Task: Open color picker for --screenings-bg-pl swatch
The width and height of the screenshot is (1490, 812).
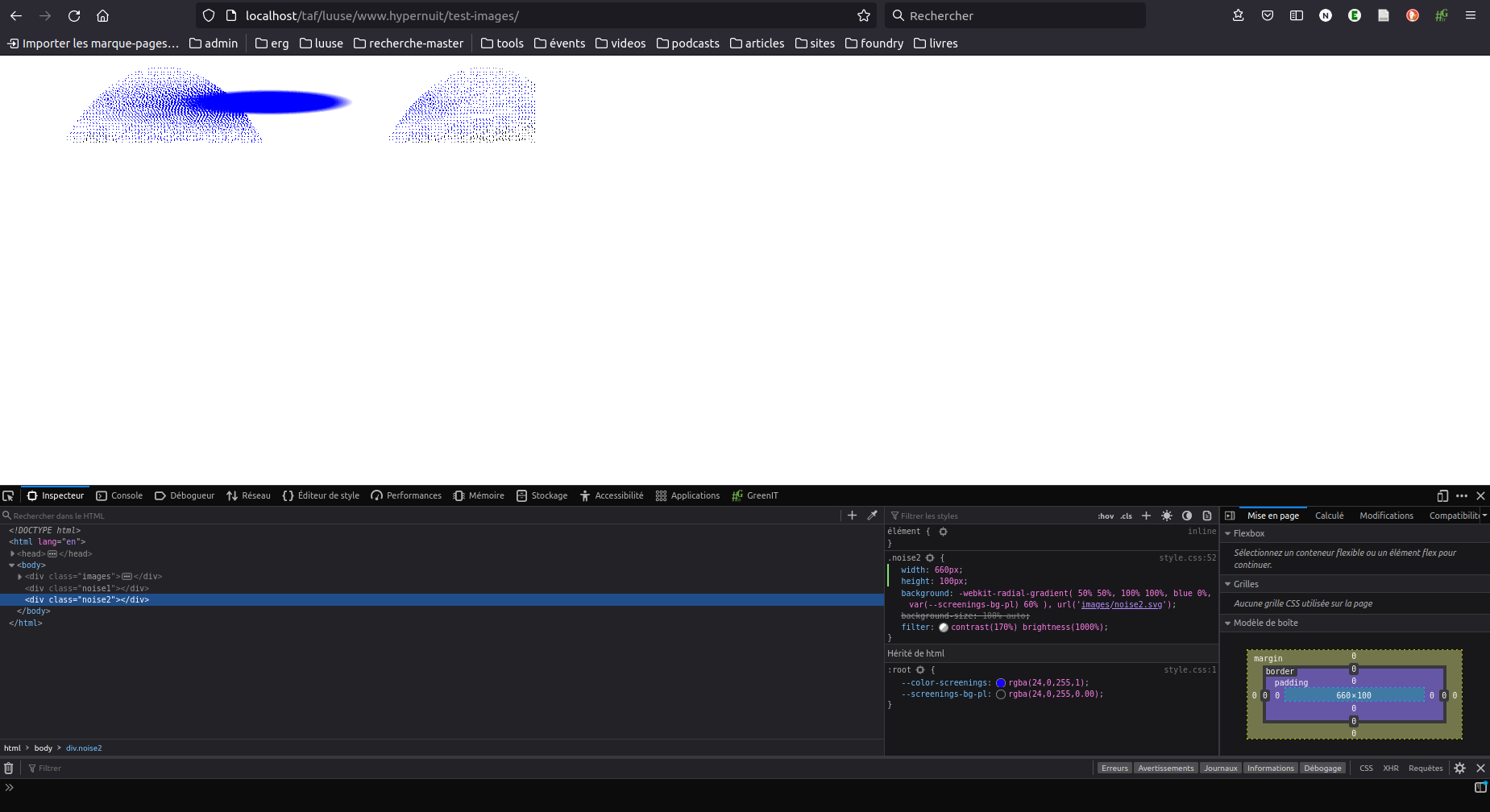Action: [x=1001, y=694]
